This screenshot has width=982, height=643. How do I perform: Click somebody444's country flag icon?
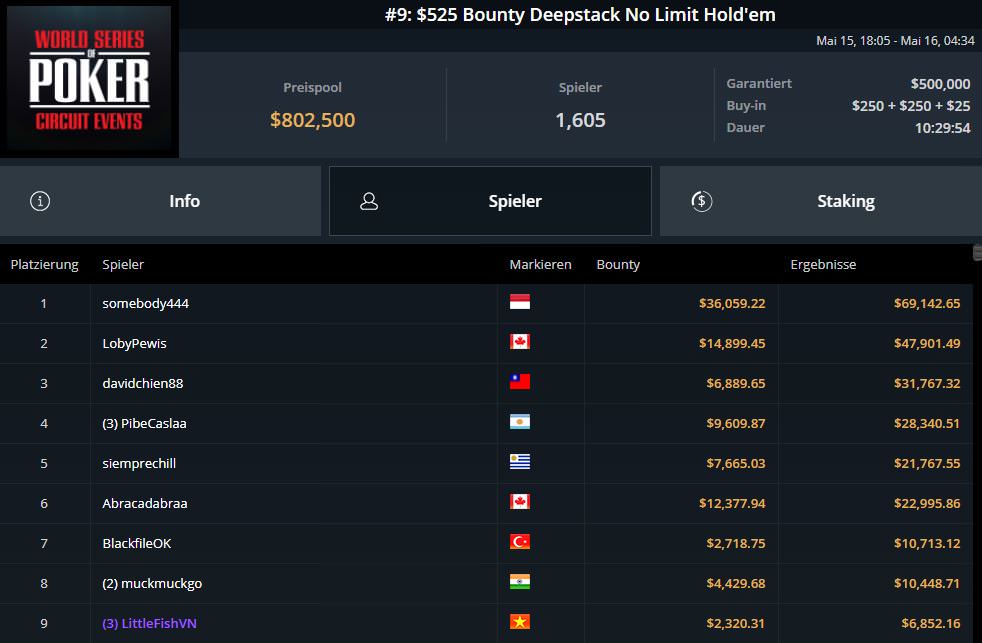pos(519,302)
